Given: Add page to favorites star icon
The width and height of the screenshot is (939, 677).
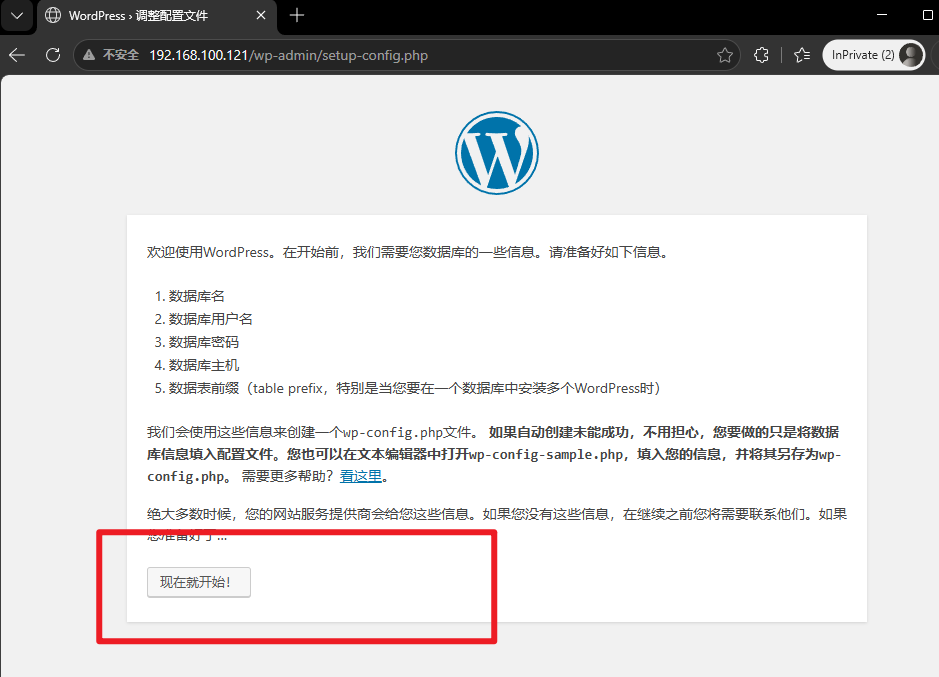Looking at the screenshot, I should pyautogui.click(x=725, y=55).
